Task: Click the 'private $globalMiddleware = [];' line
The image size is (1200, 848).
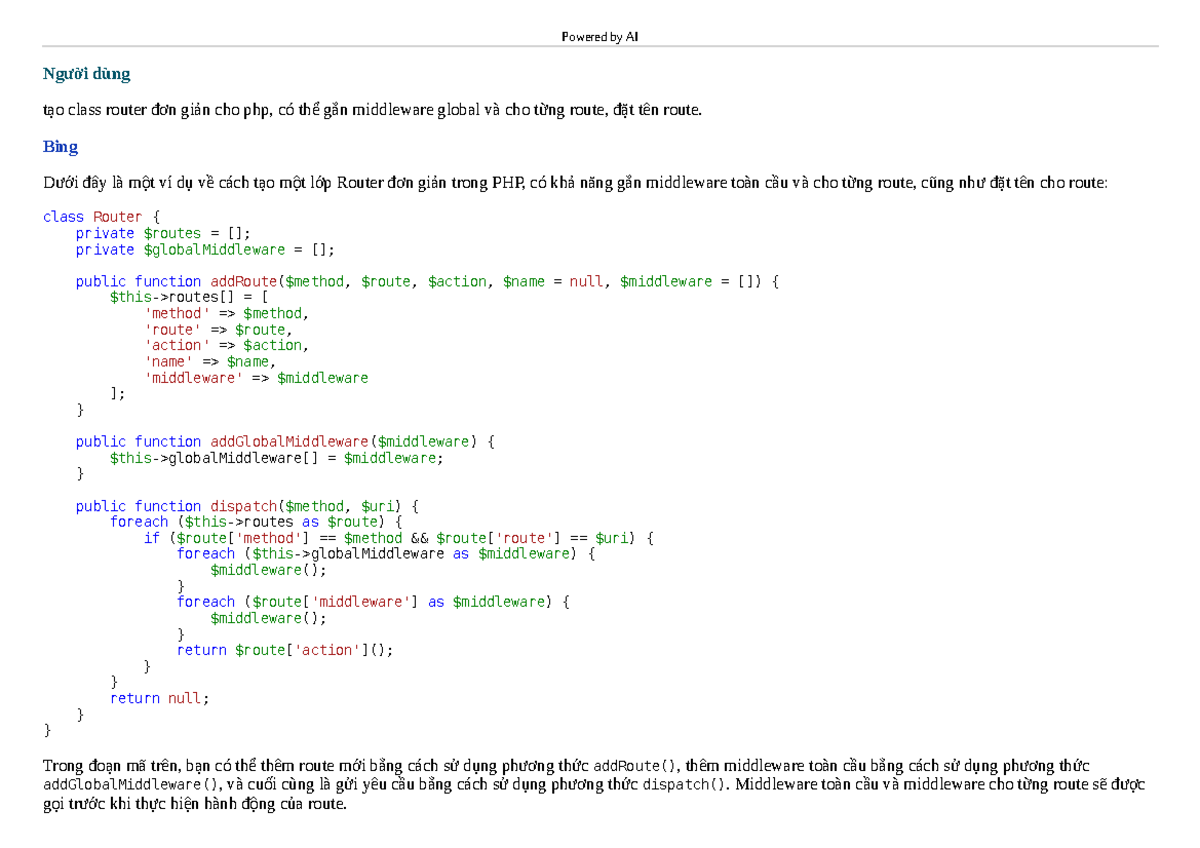Action: 206,249
